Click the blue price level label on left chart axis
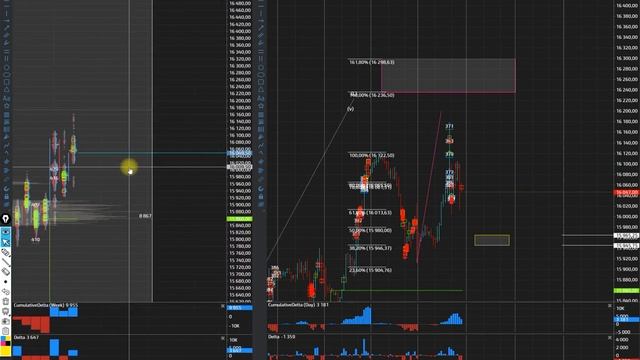This screenshot has height=360, width=640. (239, 153)
